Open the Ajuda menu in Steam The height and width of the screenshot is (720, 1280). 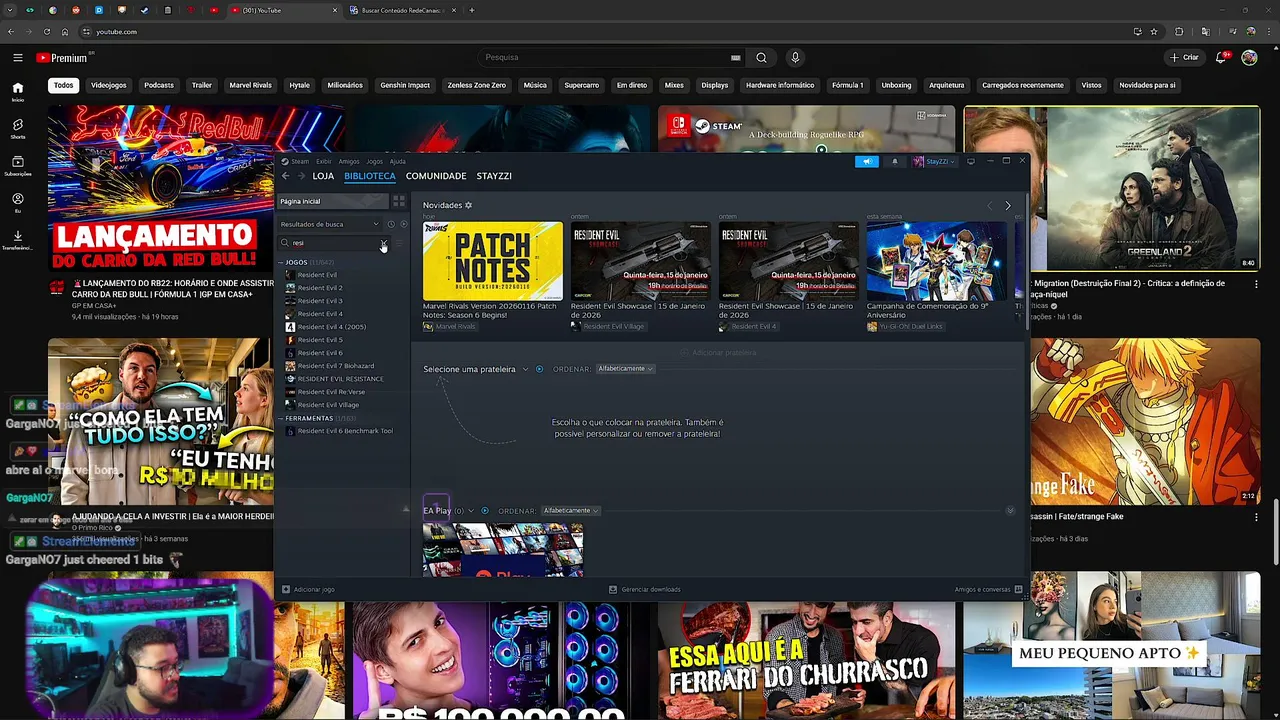tap(397, 161)
